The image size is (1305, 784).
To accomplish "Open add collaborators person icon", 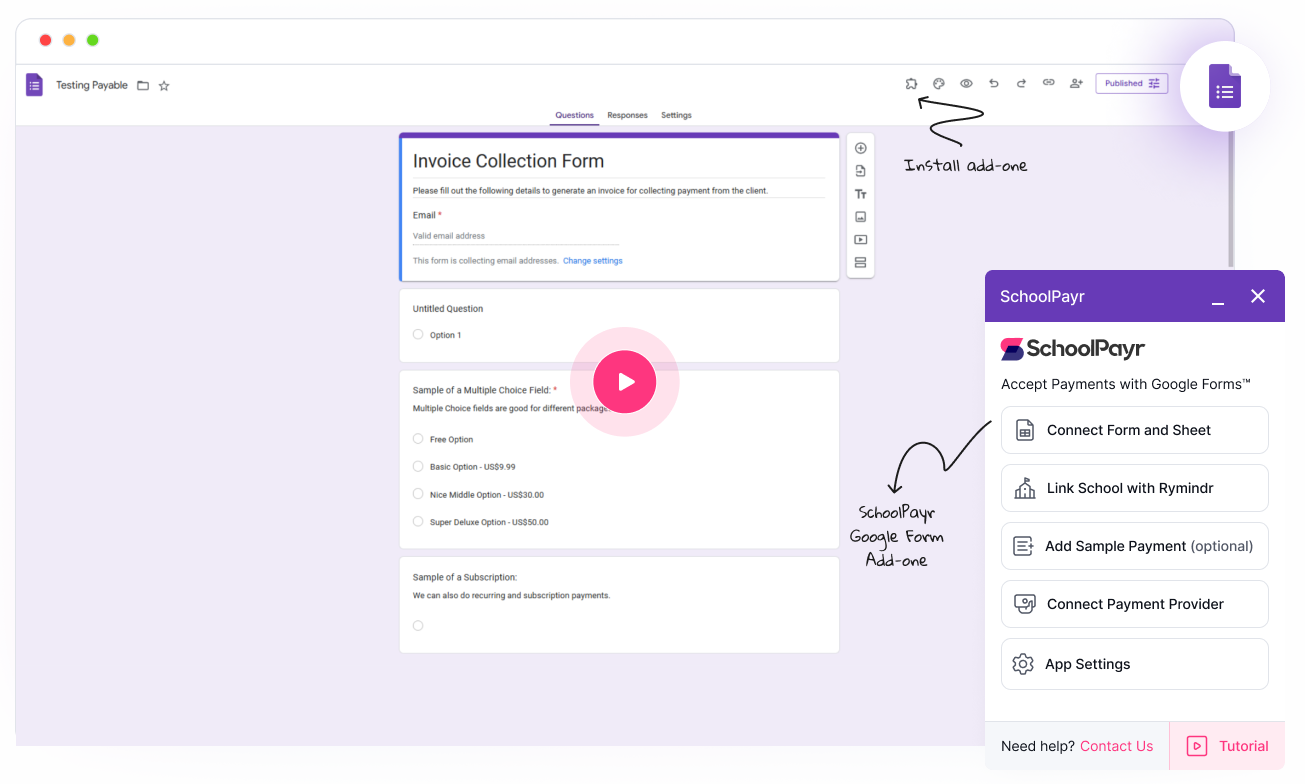I will (x=1076, y=84).
